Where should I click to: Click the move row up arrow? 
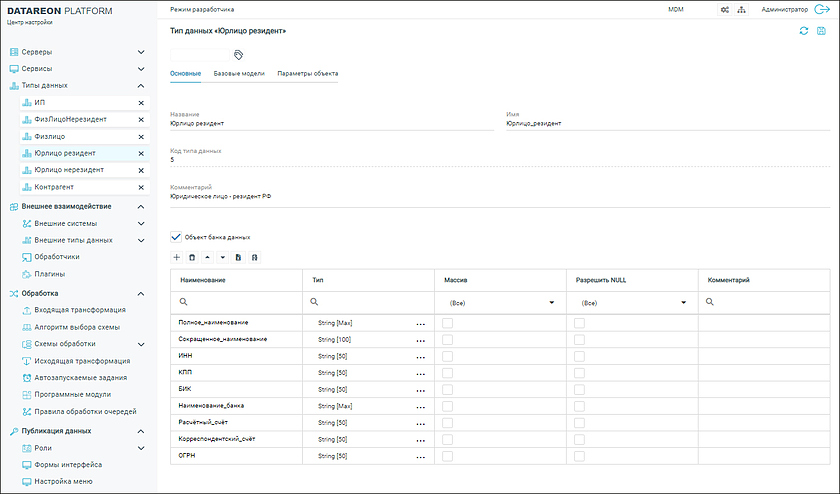click(207, 257)
